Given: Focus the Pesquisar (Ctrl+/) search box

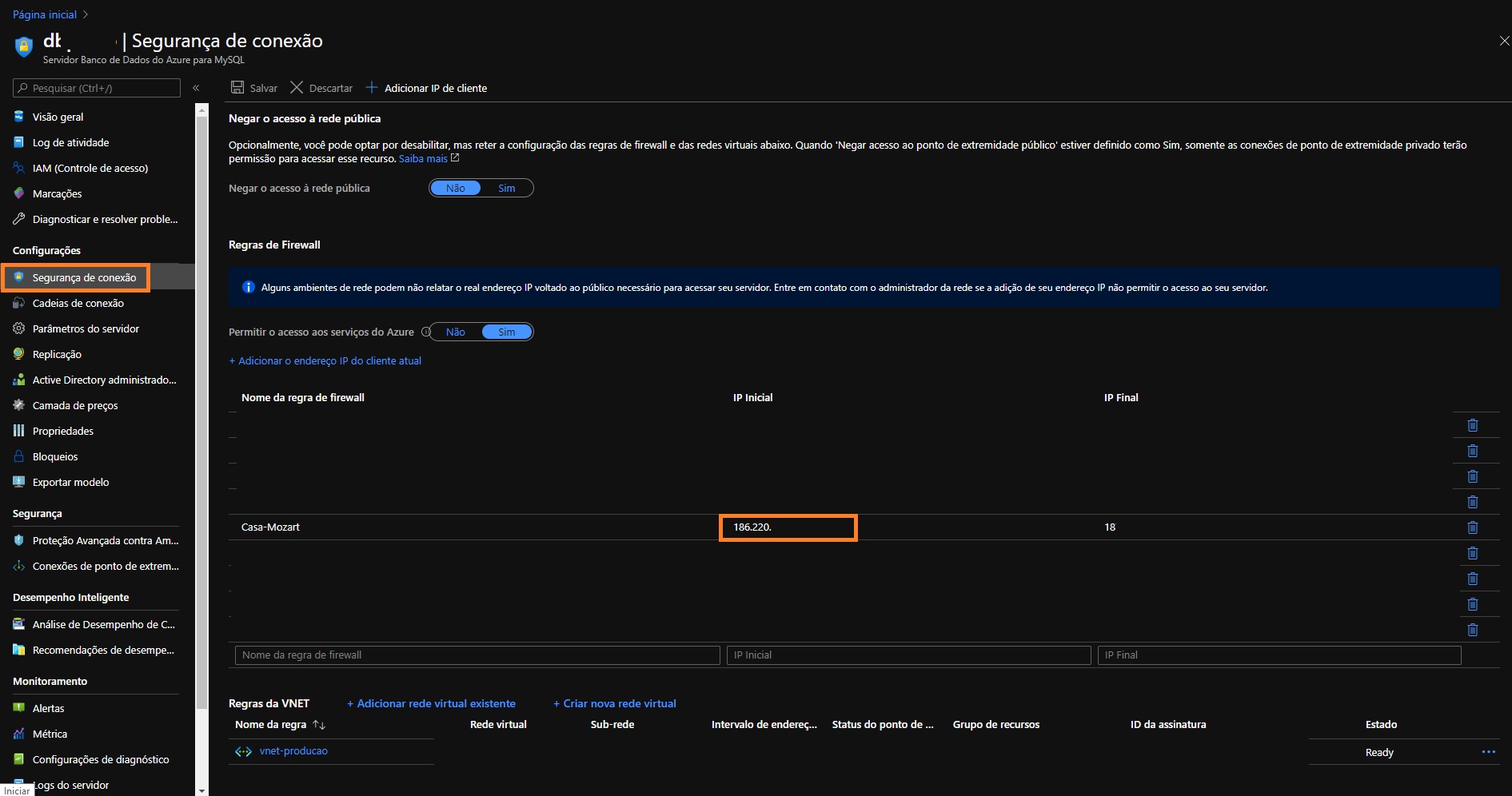Looking at the screenshot, I should [97, 88].
